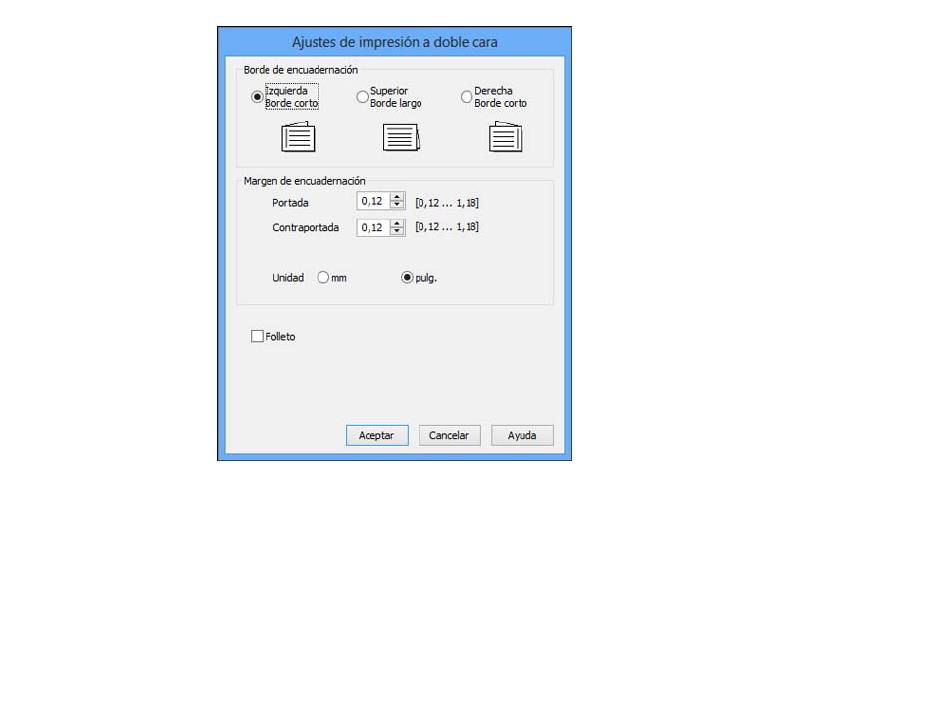The width and height of the screenshot is (950, 716).
Task: Click the Contraportada margin value field
Action: pyautogui.click(x=372, y=228)
